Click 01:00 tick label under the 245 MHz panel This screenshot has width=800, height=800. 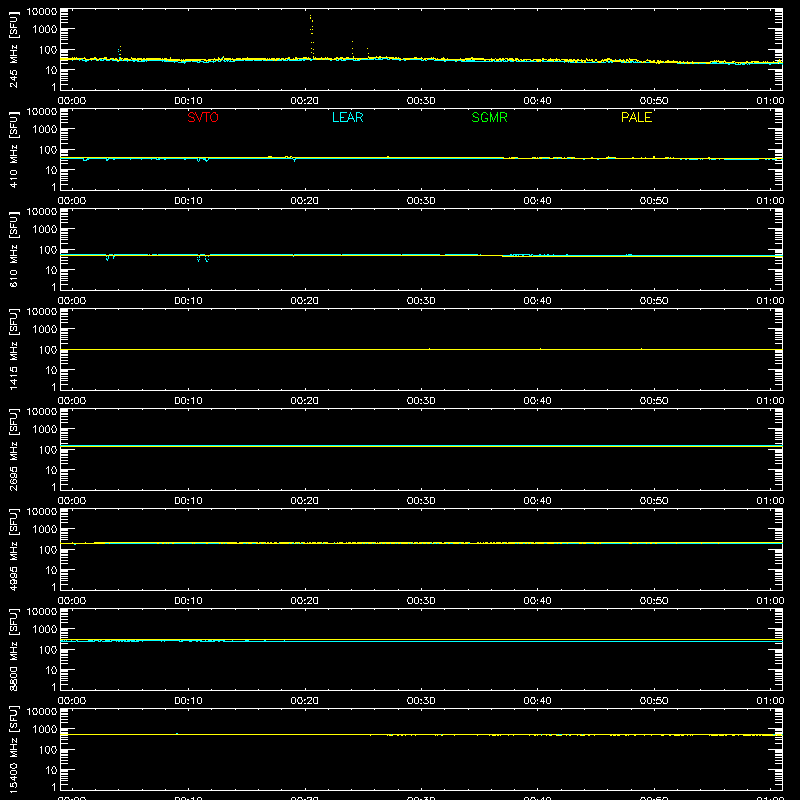[770, 101]
